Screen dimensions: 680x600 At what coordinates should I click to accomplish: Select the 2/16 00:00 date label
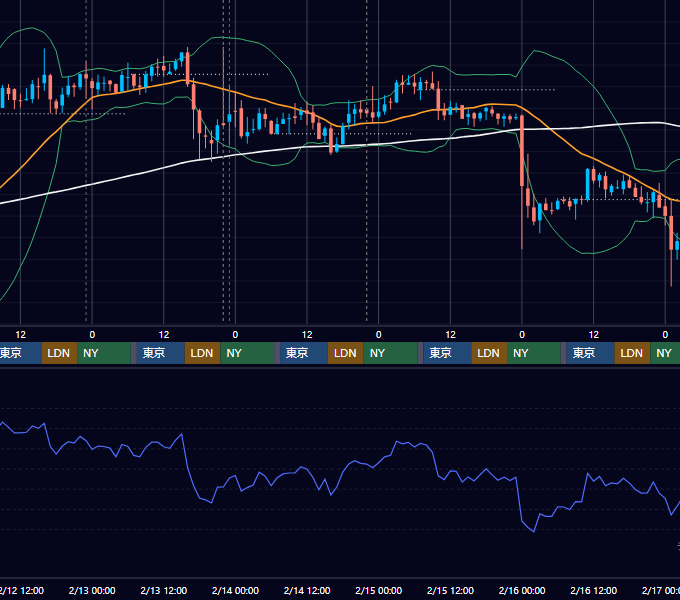pos(522,590)
